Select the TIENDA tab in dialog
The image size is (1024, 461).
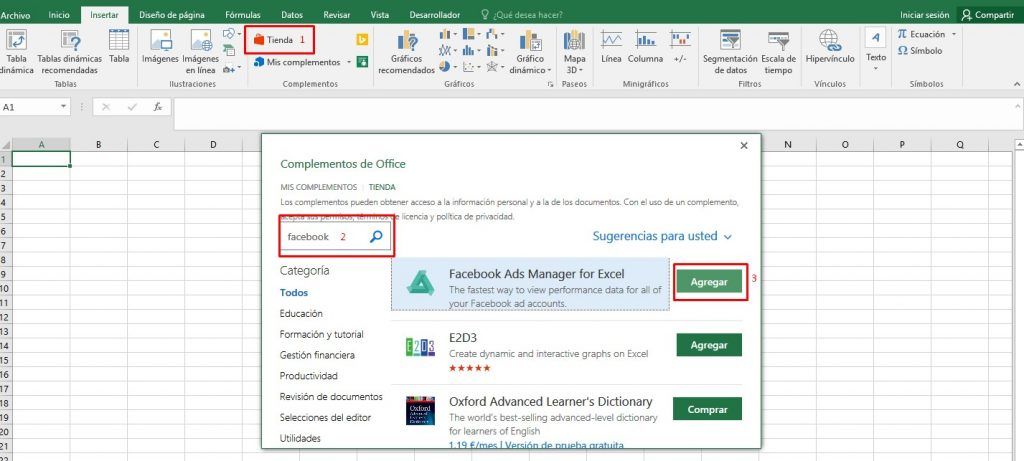pyautogui.click(x=382, y=187)
